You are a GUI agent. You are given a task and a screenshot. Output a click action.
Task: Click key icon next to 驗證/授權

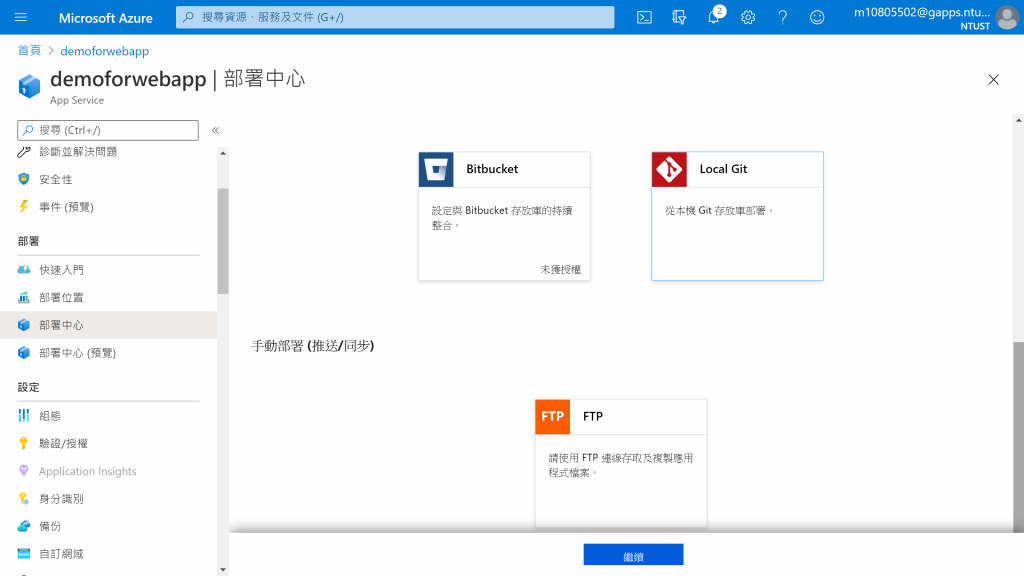(x=24, y=443)
